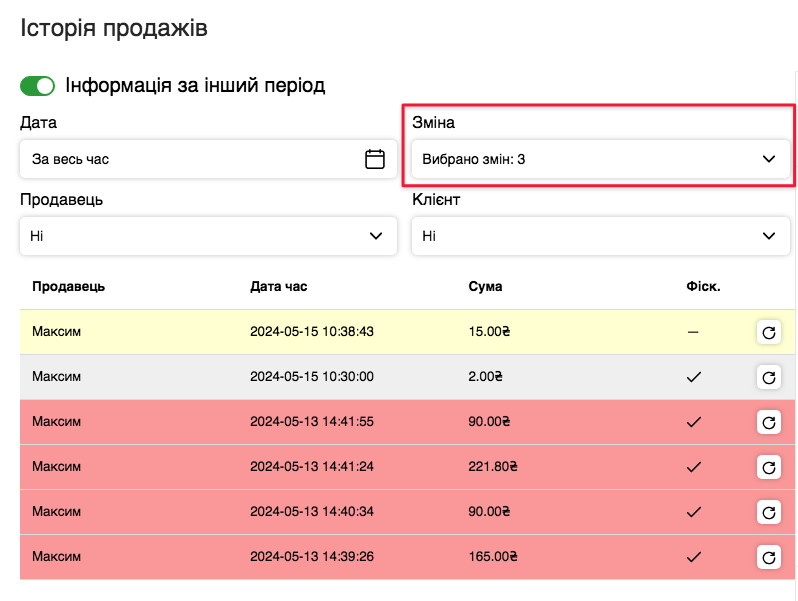This screenshot has height=601, width=798.
Task: Click refresh icon for 221.80₴ sale
Action: pos(768,467)
